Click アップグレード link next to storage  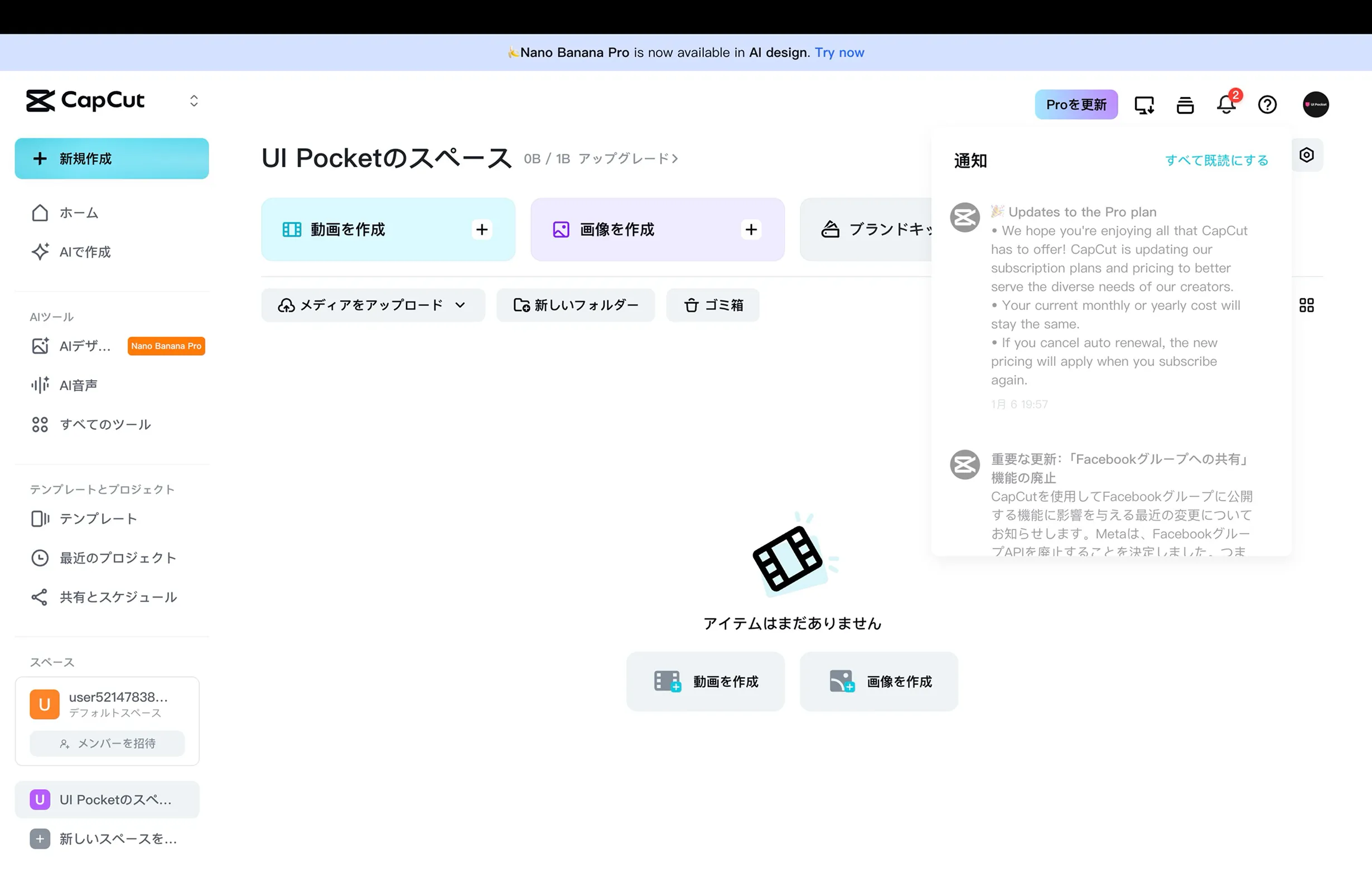tap(628, 158)
